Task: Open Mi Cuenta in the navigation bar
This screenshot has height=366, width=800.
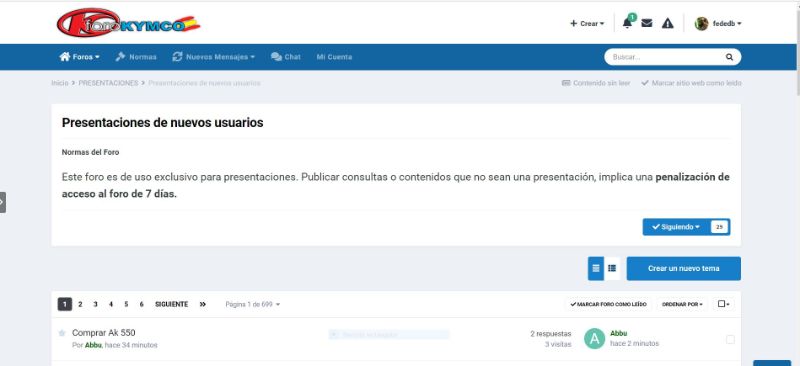Action: (x=334, y=57)
